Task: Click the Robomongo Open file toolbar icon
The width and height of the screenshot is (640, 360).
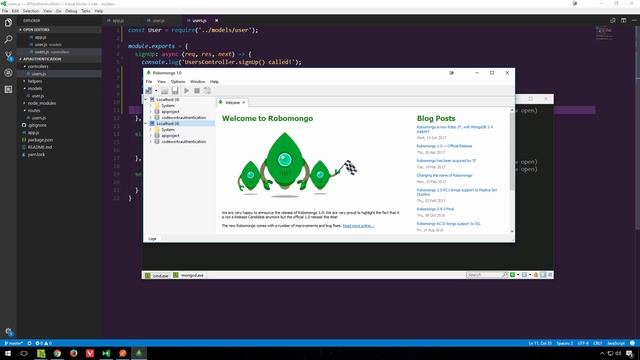Action: 164,91
